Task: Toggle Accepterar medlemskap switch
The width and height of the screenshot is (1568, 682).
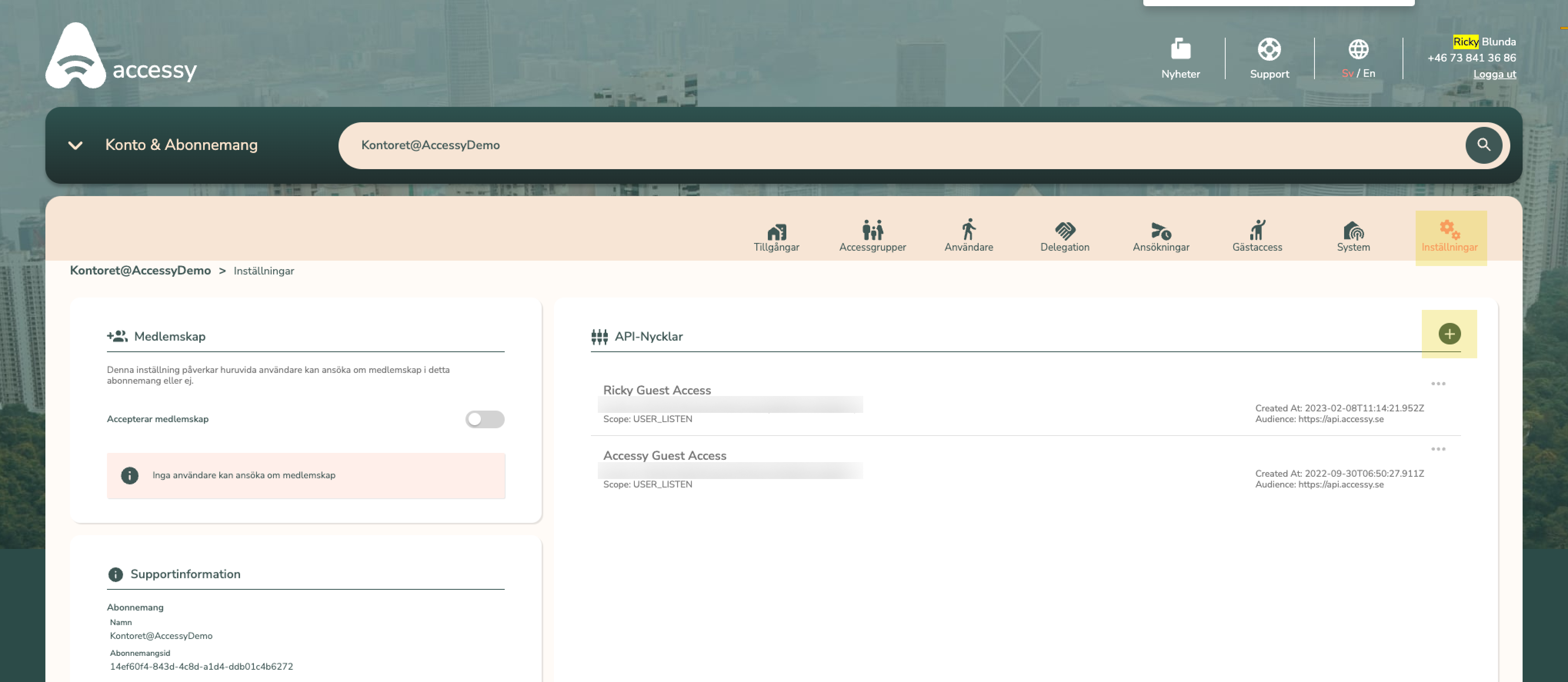Action: (485, 419)
